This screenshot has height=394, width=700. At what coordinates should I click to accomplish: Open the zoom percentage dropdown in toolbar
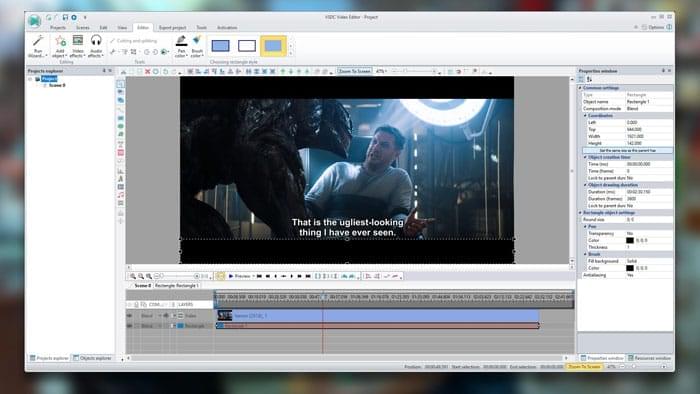tap(381, 71)
